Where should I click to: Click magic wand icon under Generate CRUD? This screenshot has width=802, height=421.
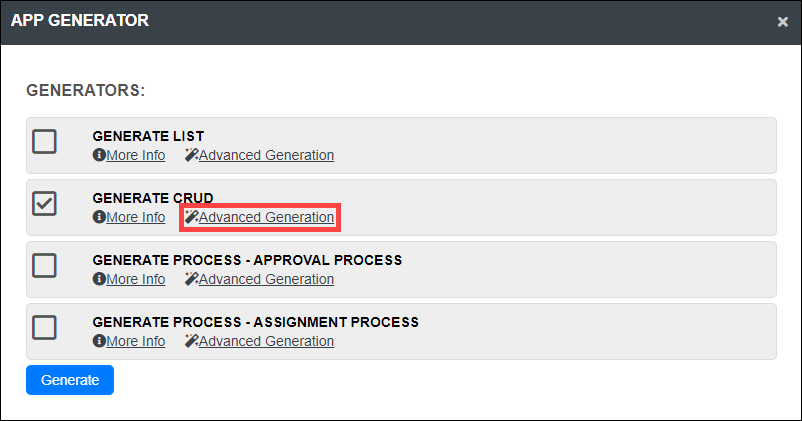(191, 218)
